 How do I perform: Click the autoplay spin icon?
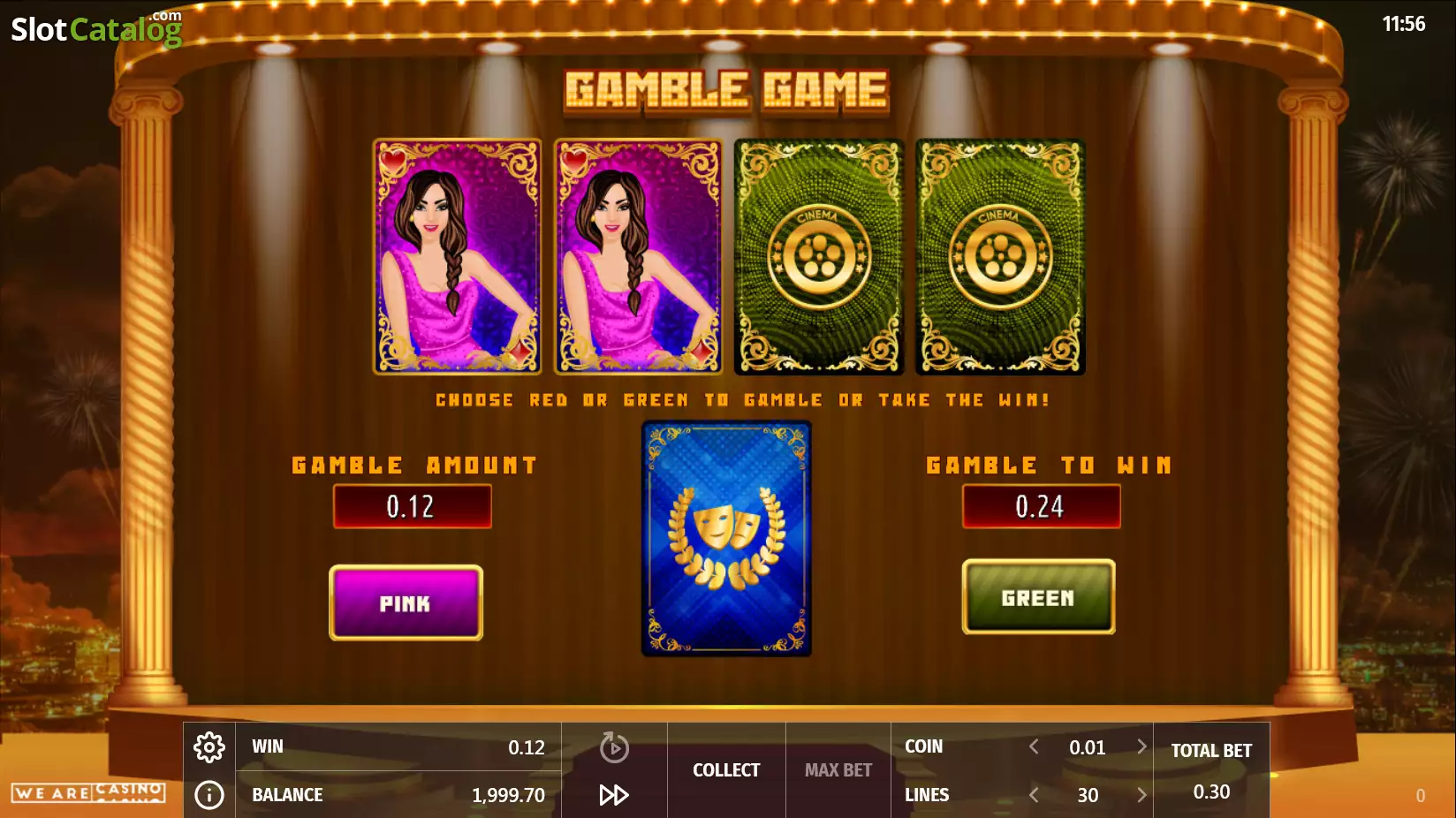pyautogui.click(x=614, y=747)
